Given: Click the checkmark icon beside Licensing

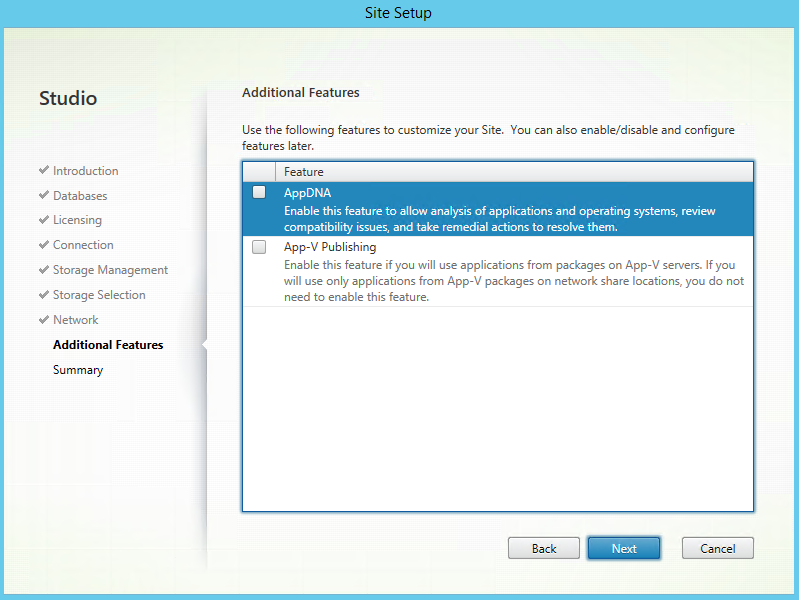Looking at the screenshot, I should (44, 220).
